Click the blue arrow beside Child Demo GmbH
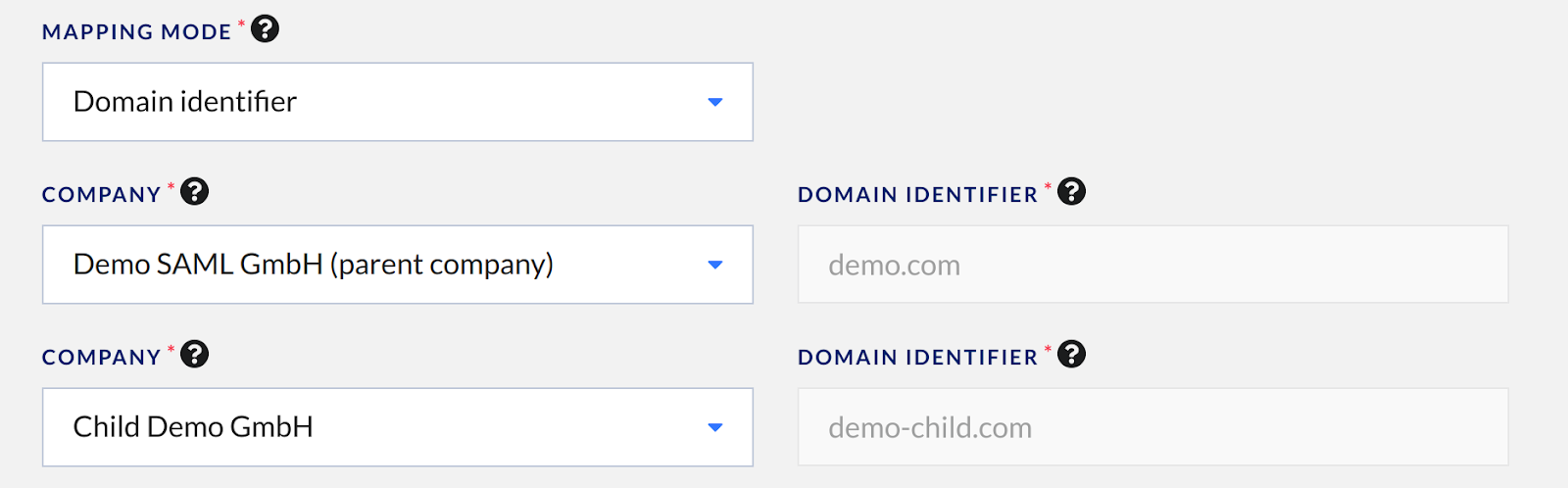The width and height of the screenshot is (1568, 488). click(x=715, y=427)
